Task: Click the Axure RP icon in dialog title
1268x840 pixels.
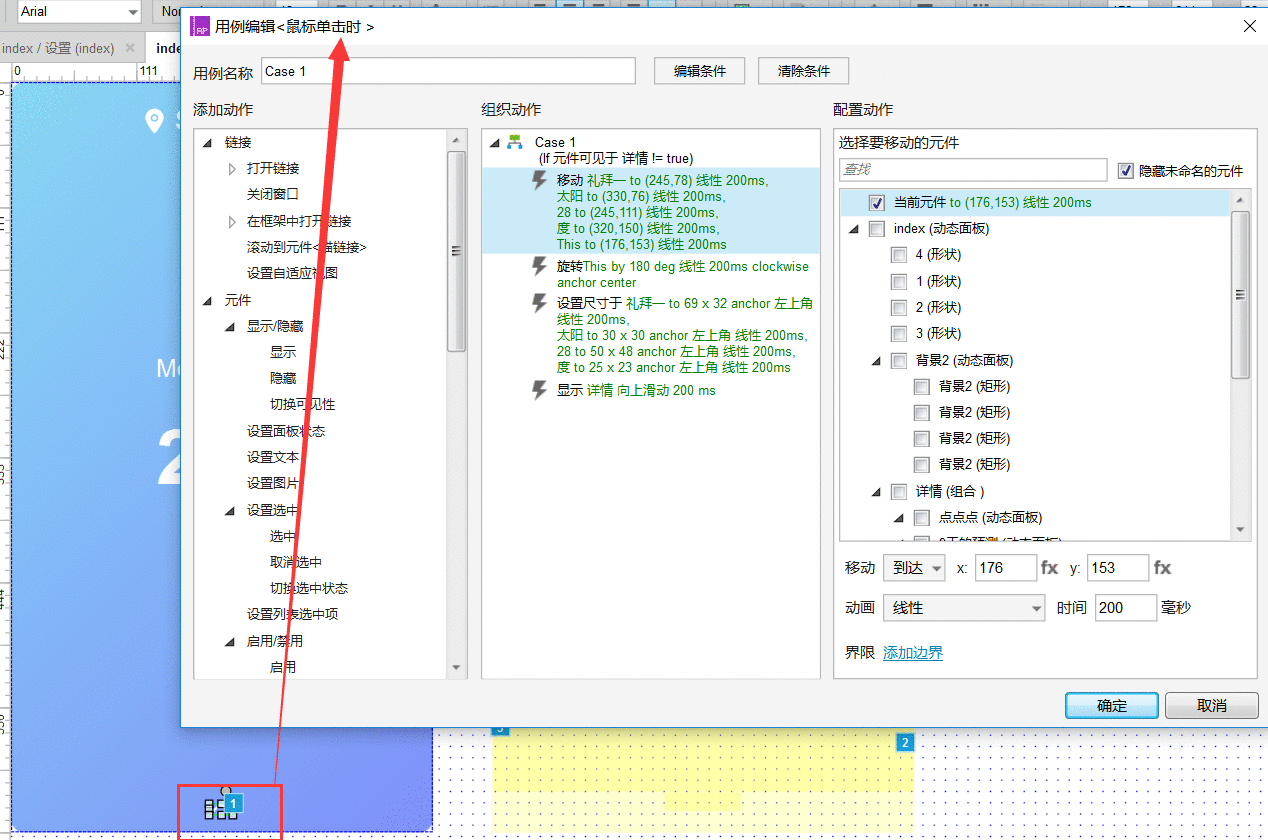Action: (200, 26)
